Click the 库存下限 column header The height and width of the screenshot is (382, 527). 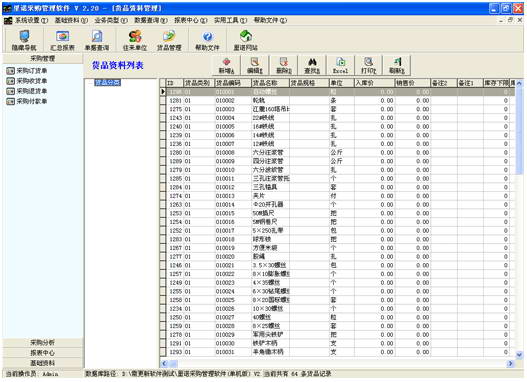pyautogui.click(x=496, y=83)
